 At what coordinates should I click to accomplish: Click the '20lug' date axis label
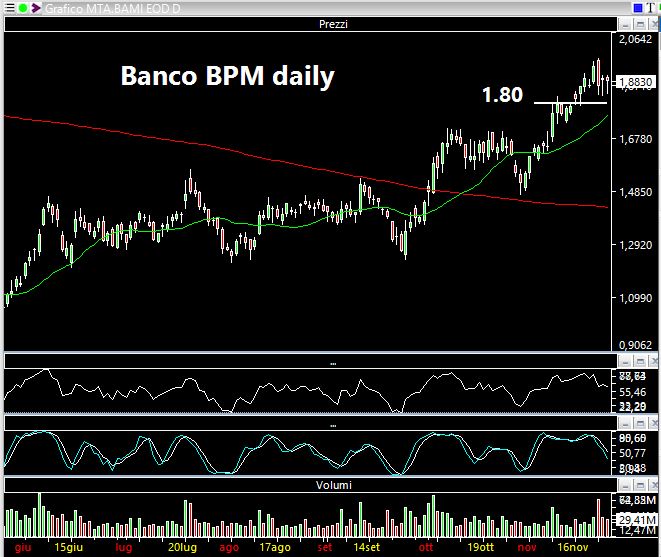[183, 547]
